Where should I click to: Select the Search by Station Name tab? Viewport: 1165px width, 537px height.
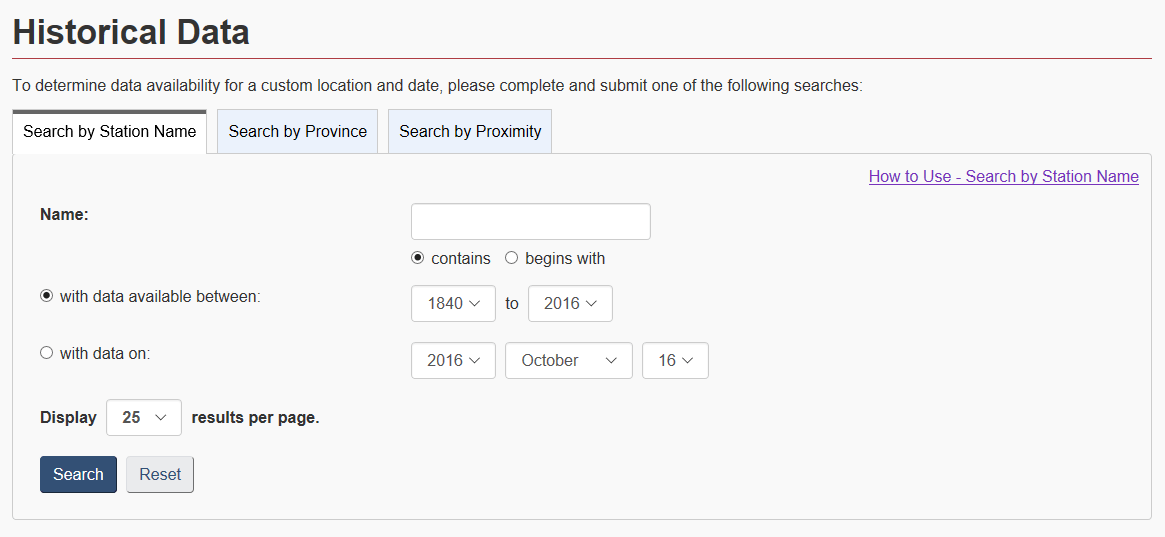click(109, 131)
